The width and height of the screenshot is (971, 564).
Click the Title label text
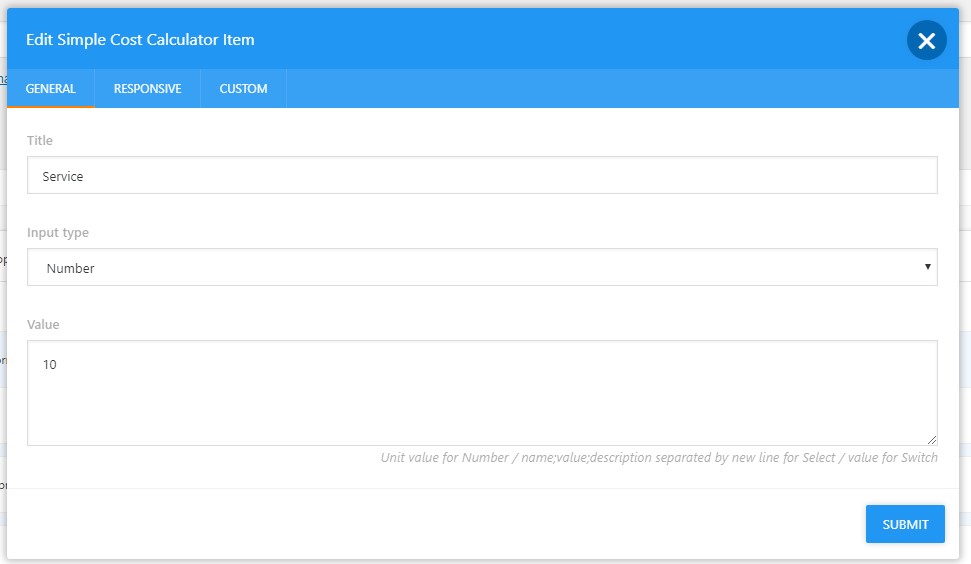[40, 141]
